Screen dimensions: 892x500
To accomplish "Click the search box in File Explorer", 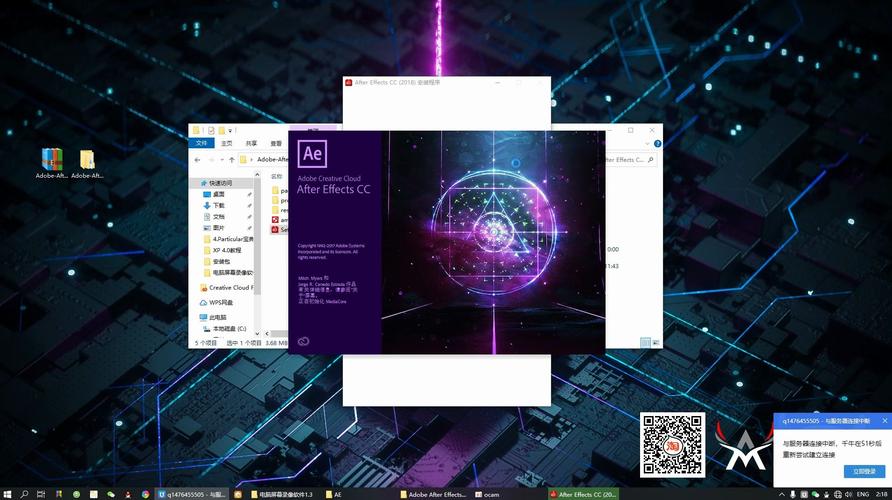I will pos(629,160).
